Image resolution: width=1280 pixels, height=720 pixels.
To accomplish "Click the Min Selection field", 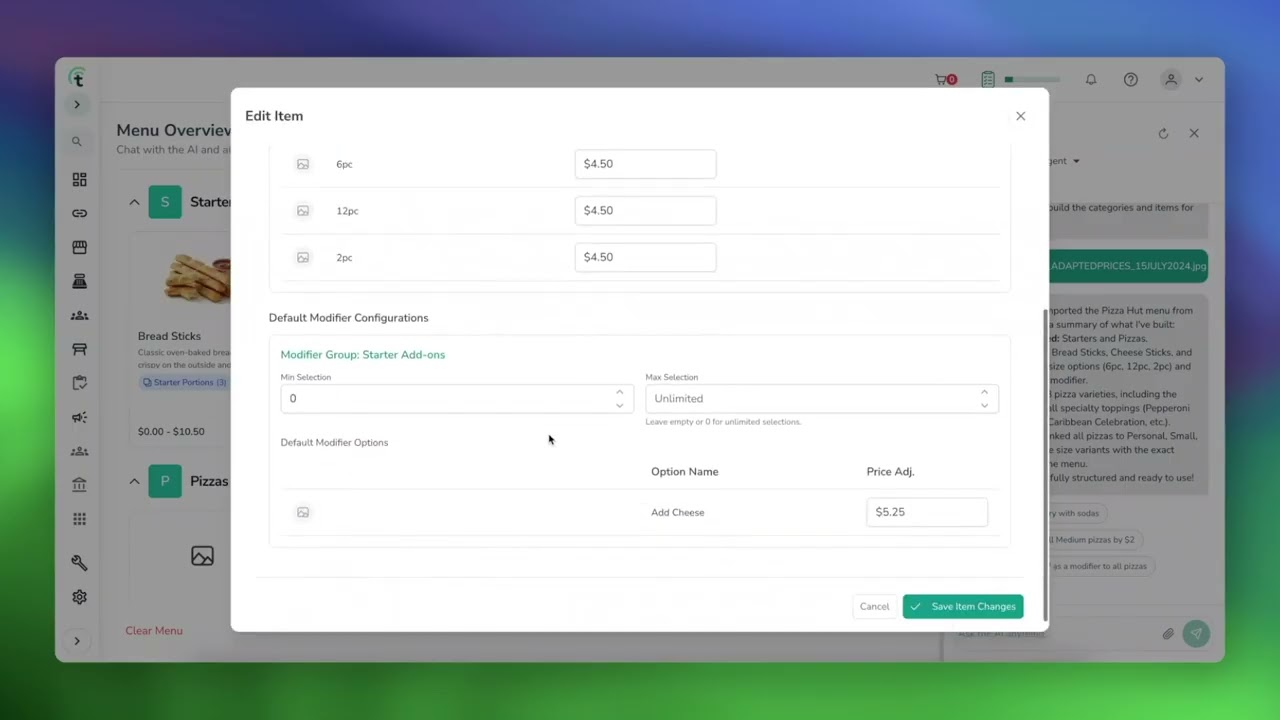I will tap(456, 398).
